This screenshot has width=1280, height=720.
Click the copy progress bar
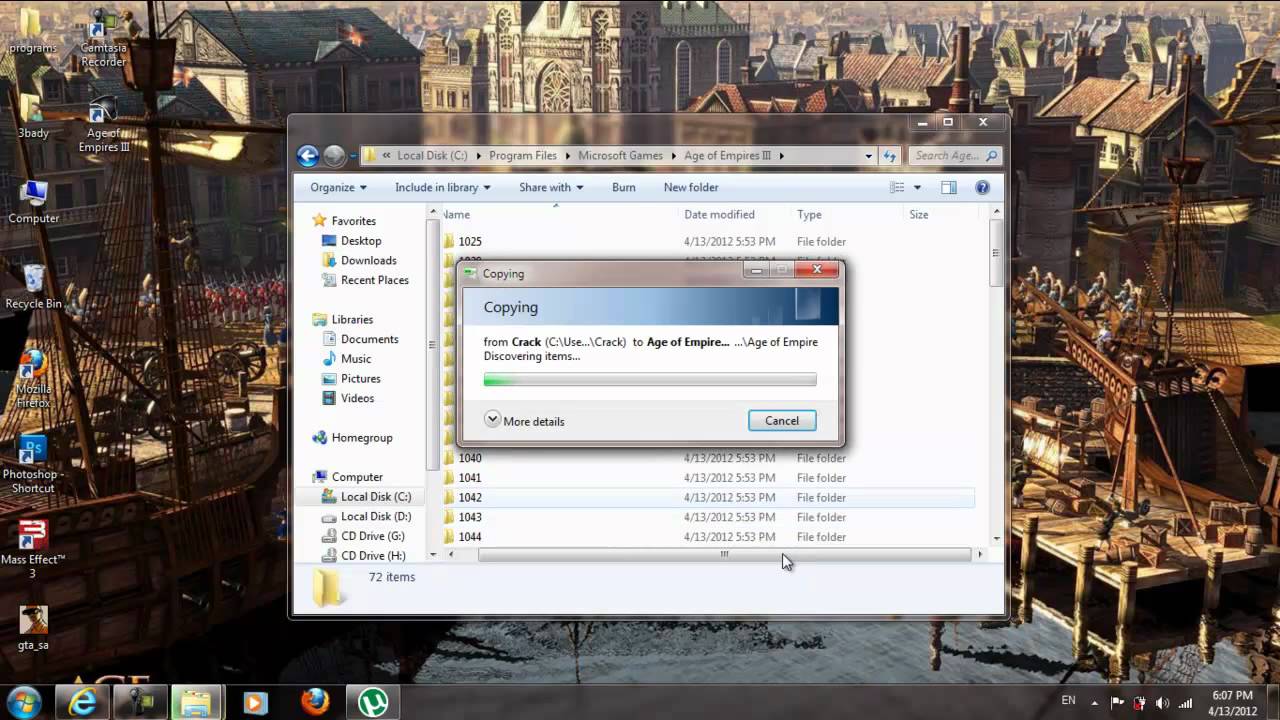[x=650, y=380]
